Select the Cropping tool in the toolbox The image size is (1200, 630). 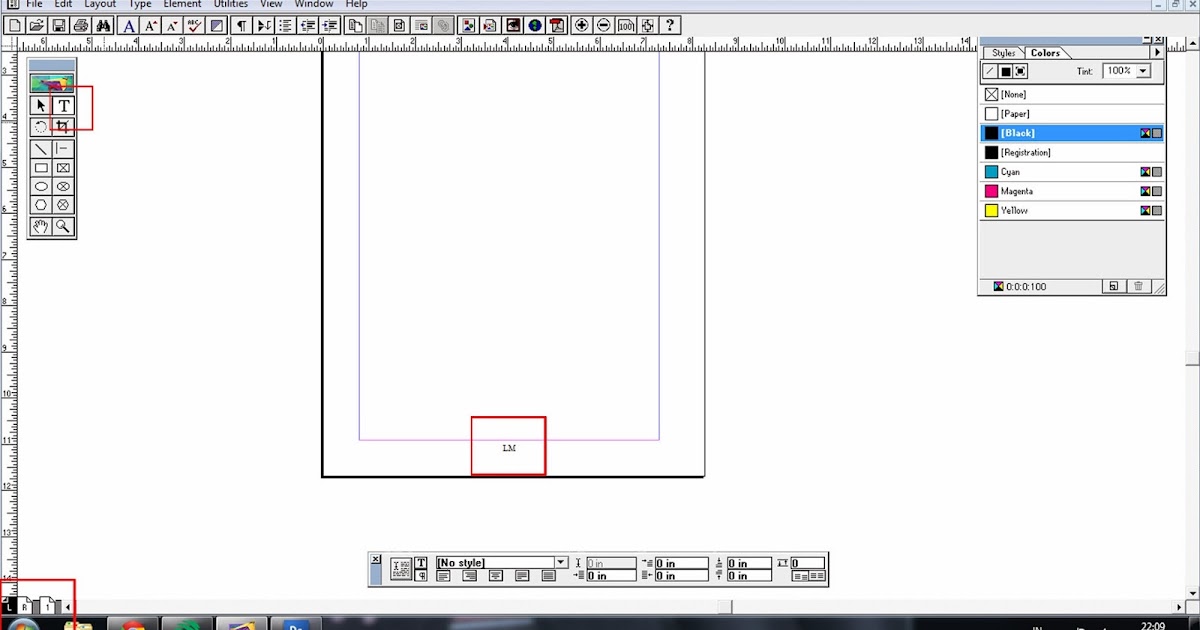tap(63, 126)
